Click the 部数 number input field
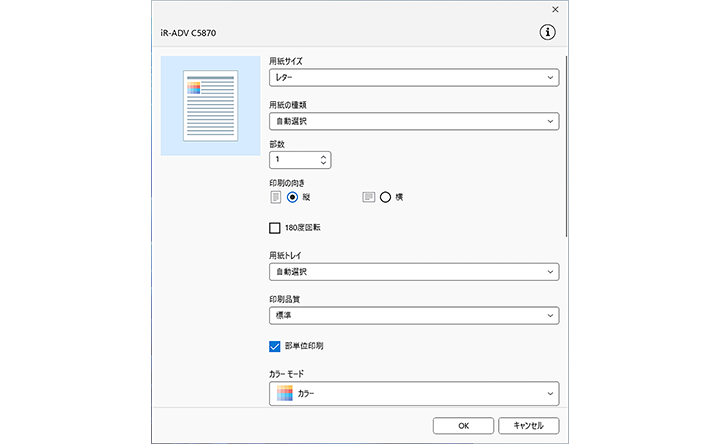The image size is (720, 444). [292, 159]
